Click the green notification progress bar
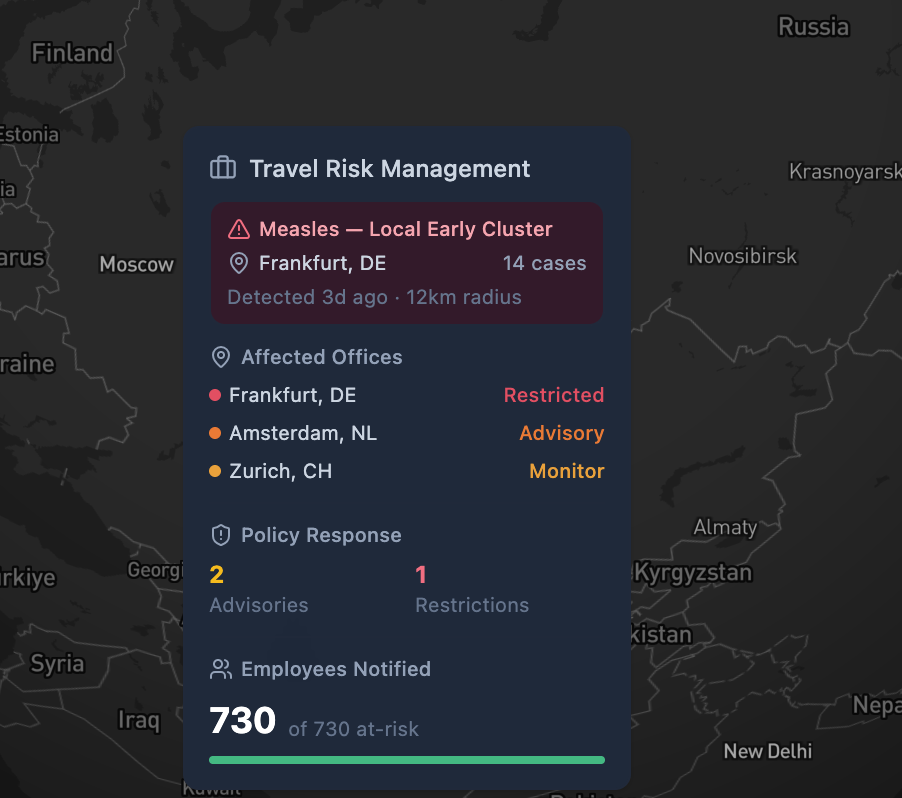This screenshot has height=798, width=902. 407,759
